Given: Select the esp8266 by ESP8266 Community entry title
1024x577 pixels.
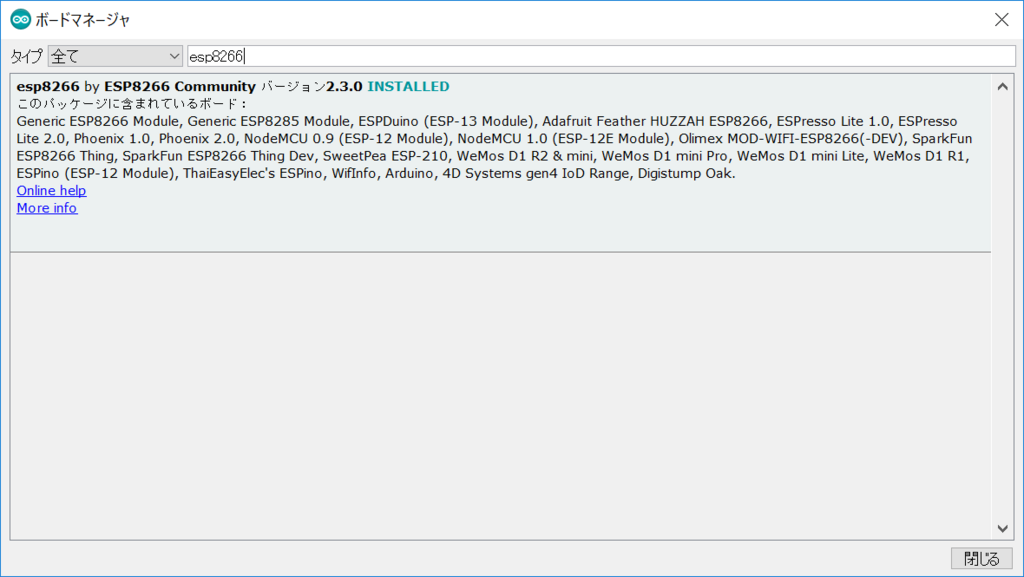Looking at the screenshot, I should coord(136,87).
